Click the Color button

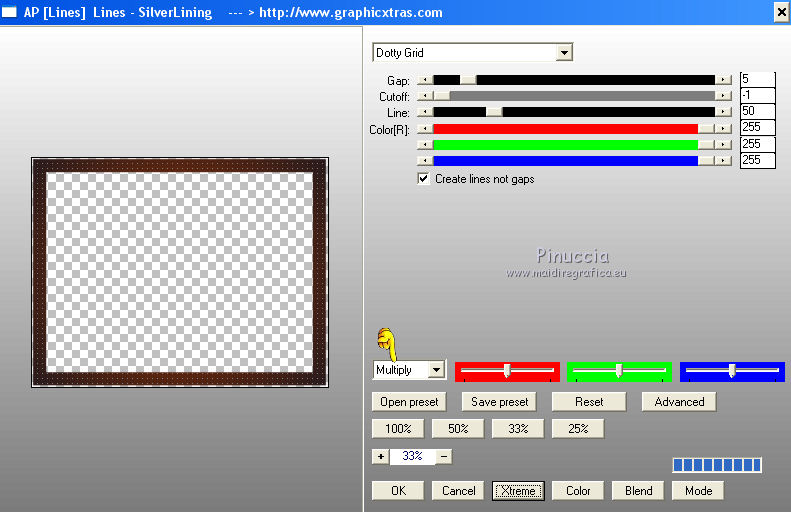point(578,491)
